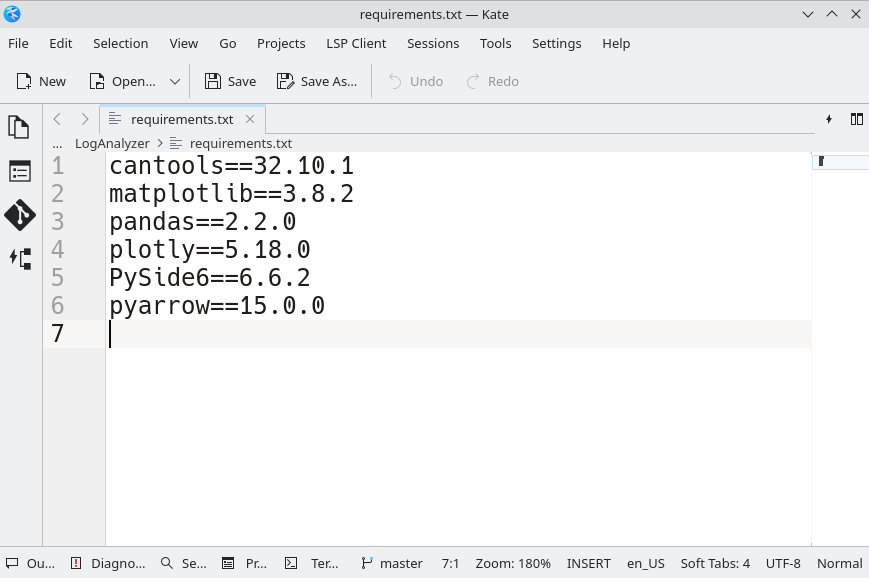Click the Soft Tabs: 4 indicator

pyautogui.click(x=715, y=563)
